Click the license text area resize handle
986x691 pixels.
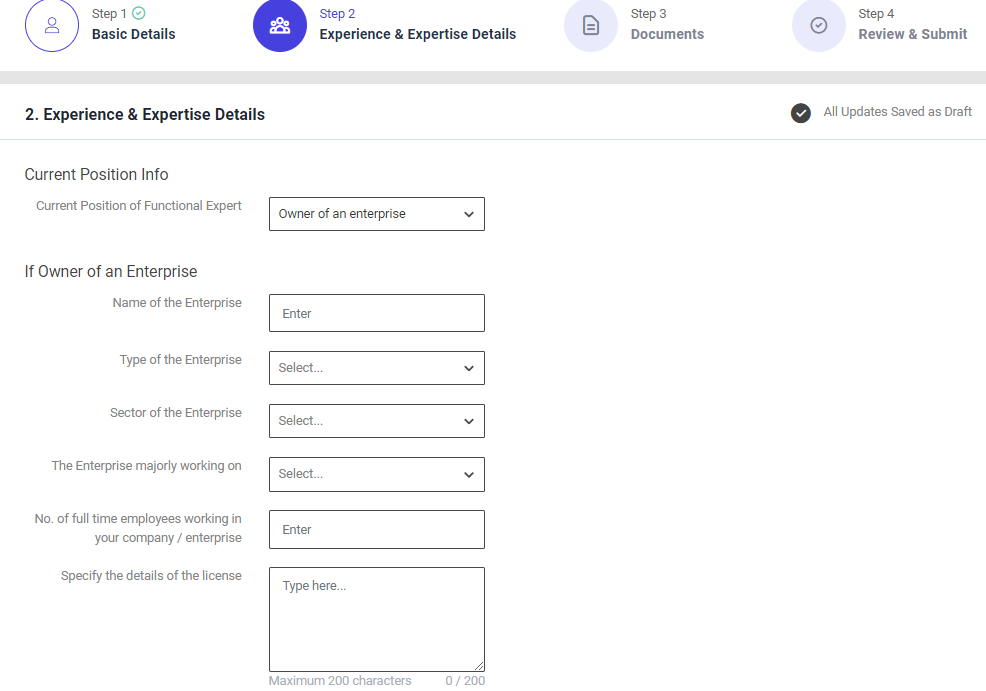coord(479,666)
